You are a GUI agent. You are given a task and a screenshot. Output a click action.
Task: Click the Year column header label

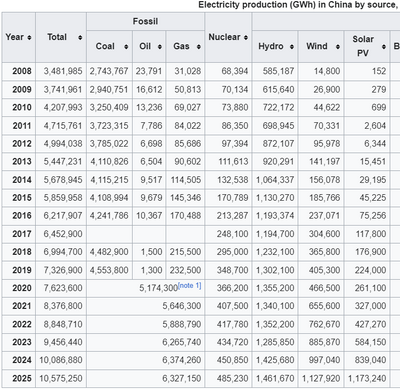[15, 37]
